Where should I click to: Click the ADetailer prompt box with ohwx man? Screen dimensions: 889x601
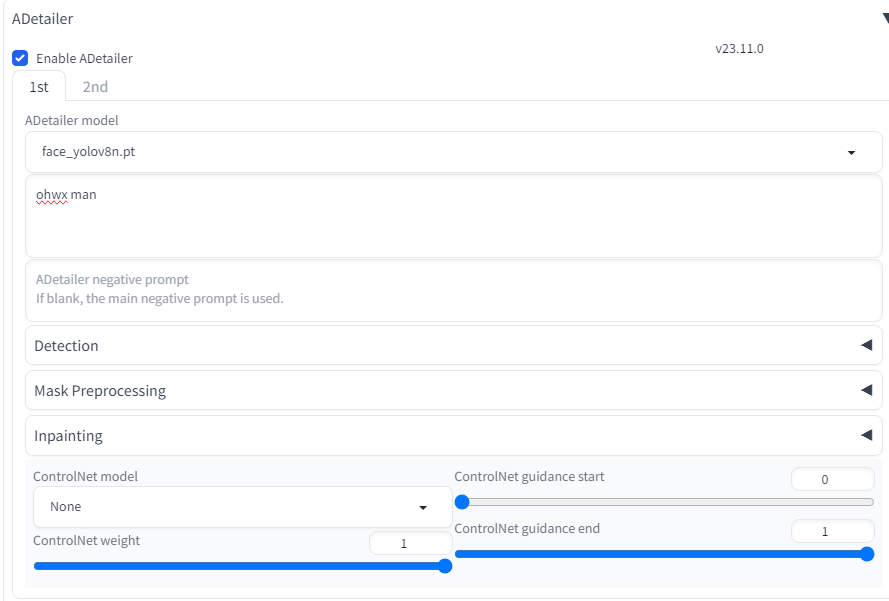453,217
